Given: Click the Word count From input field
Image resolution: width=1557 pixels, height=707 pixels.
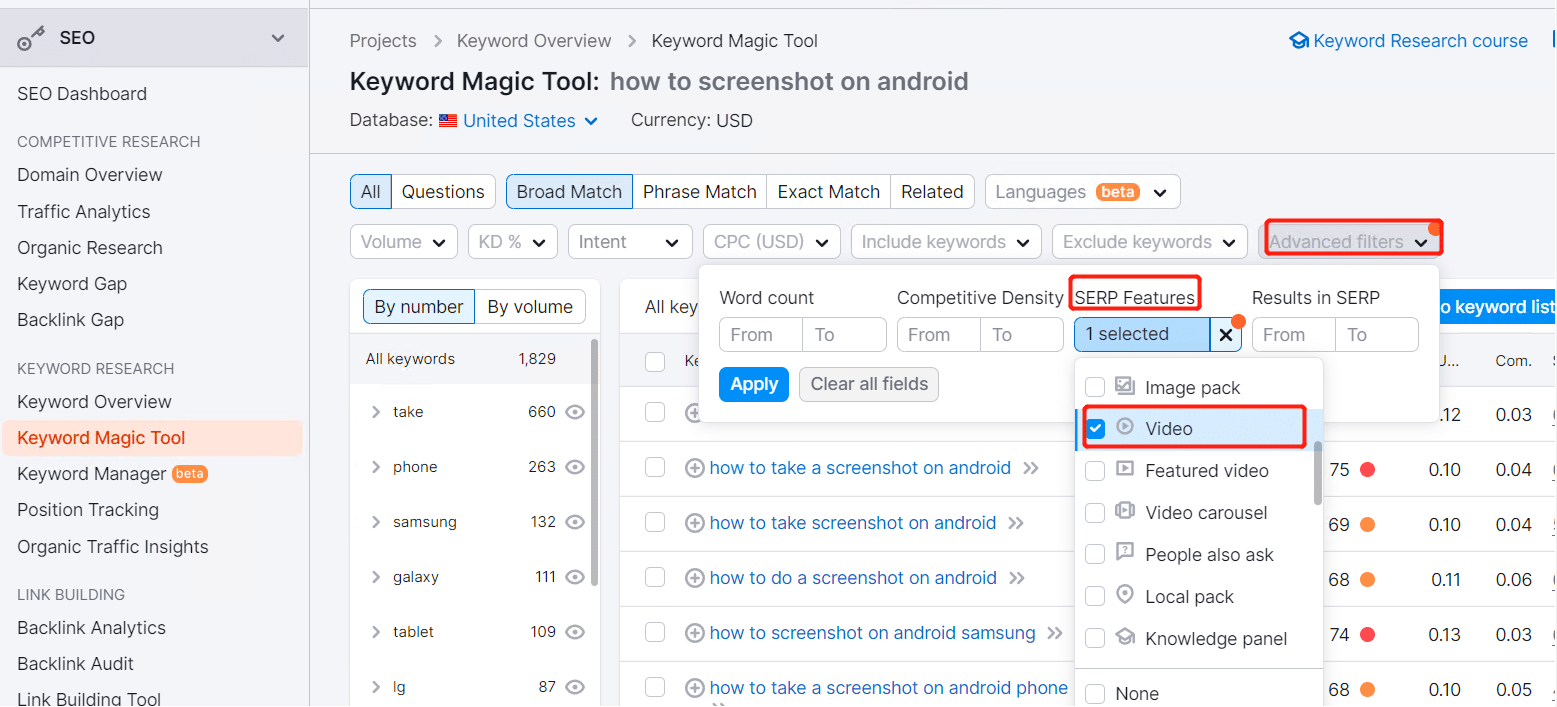Looking at the screenshot, I should coord(761,335).
